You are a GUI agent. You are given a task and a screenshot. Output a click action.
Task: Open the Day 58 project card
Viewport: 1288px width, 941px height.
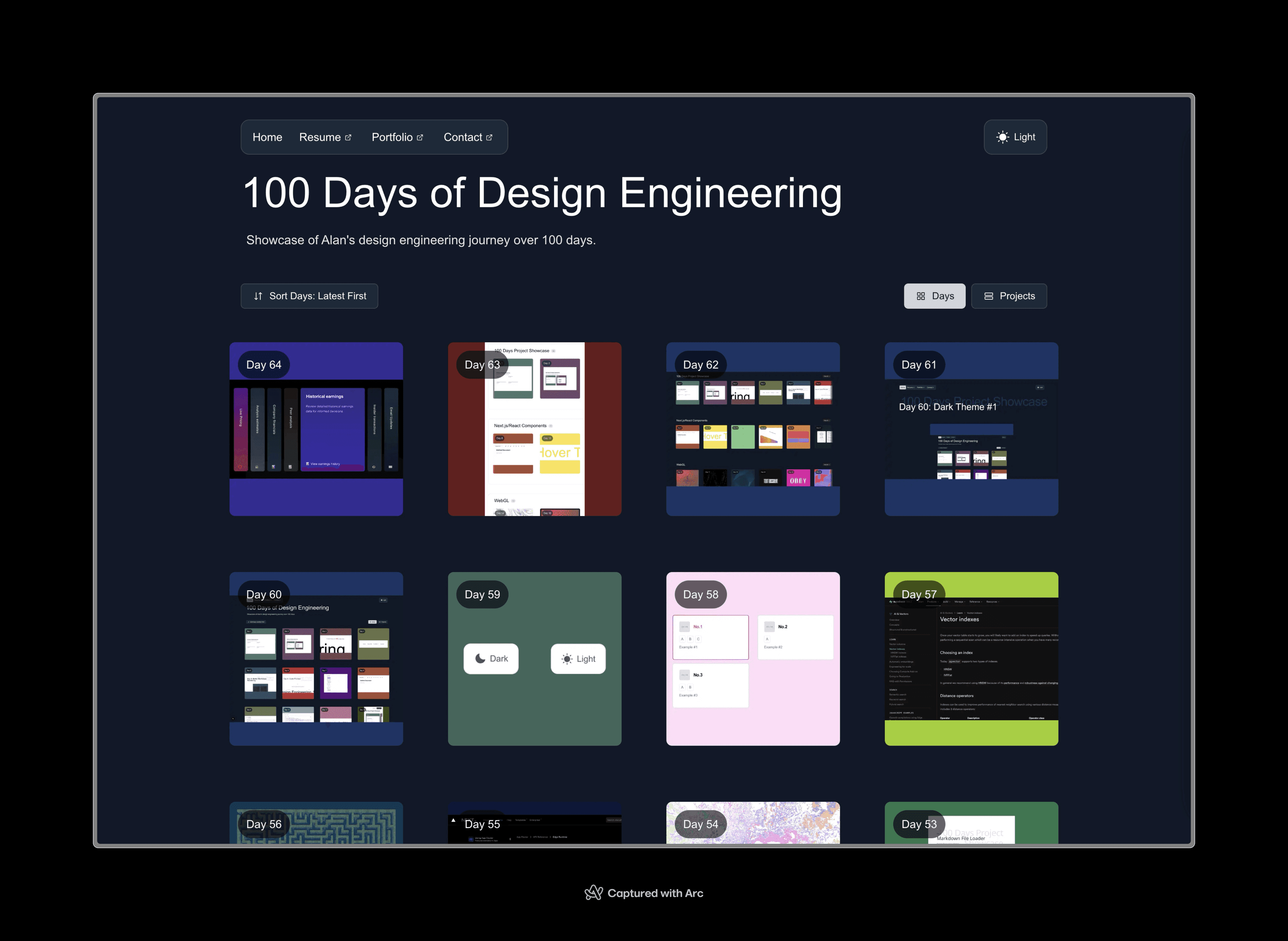[x=753, y=659]
